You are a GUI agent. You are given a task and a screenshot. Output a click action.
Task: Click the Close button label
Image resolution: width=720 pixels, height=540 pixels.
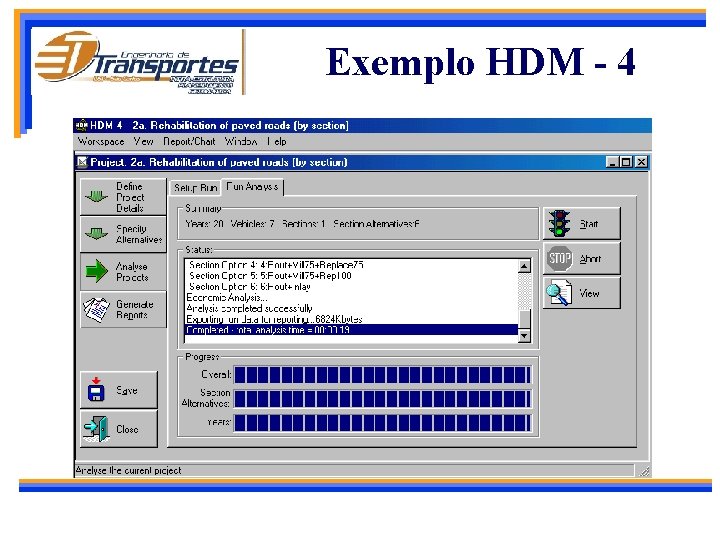click(x=127, y=429)
